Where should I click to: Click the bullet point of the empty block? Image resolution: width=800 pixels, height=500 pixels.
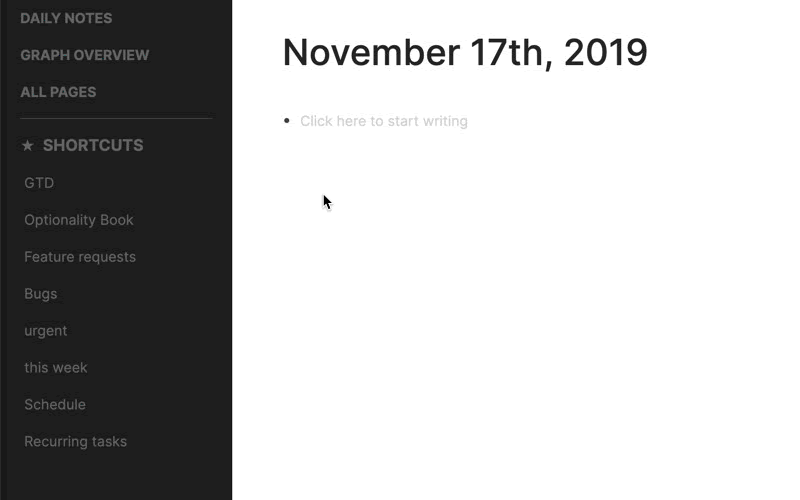[x=287, y=121]
